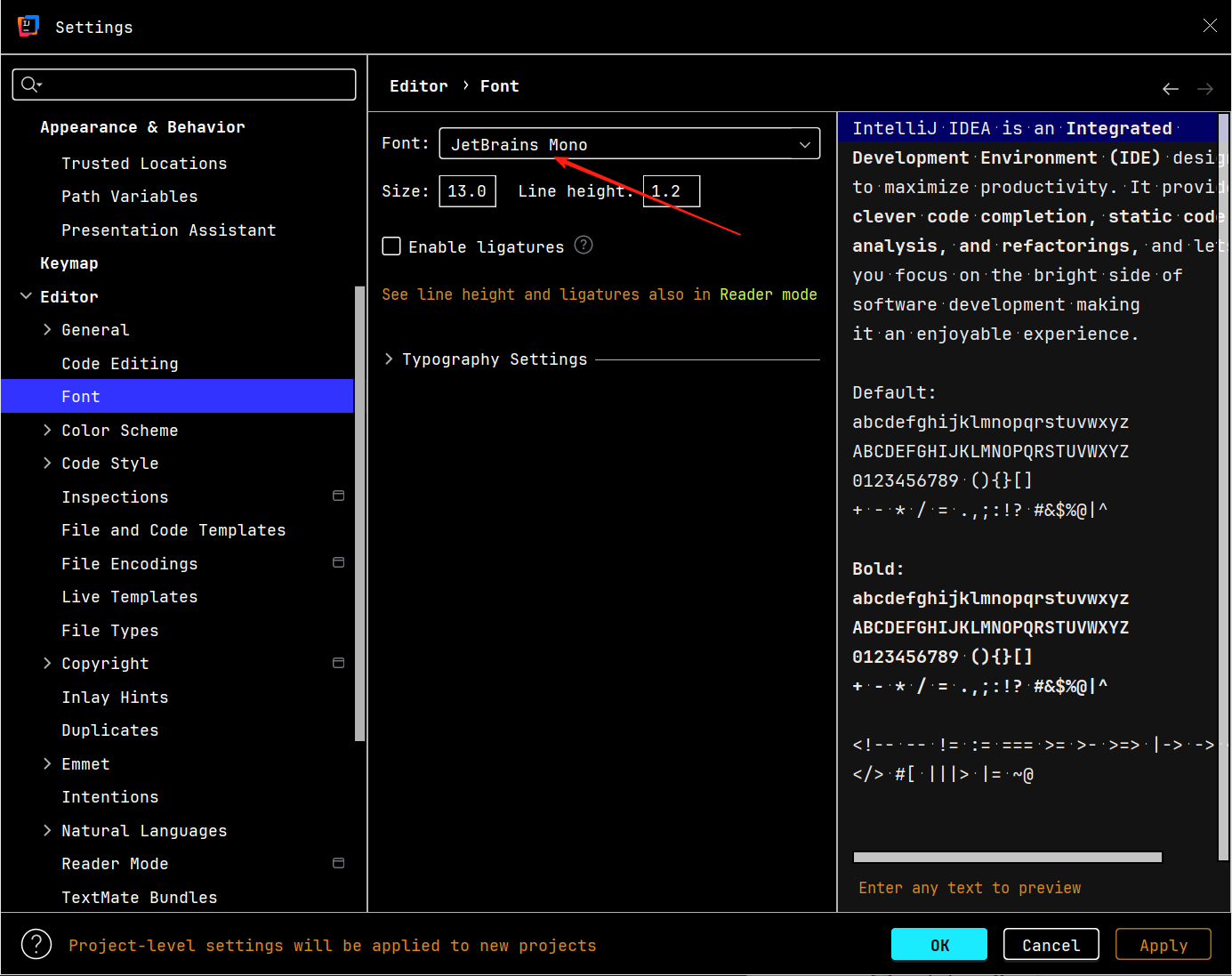Click the horizontal scrollbar in the font preview
This screenshot has width=1232, height=976.
(x=1007, y=858)
